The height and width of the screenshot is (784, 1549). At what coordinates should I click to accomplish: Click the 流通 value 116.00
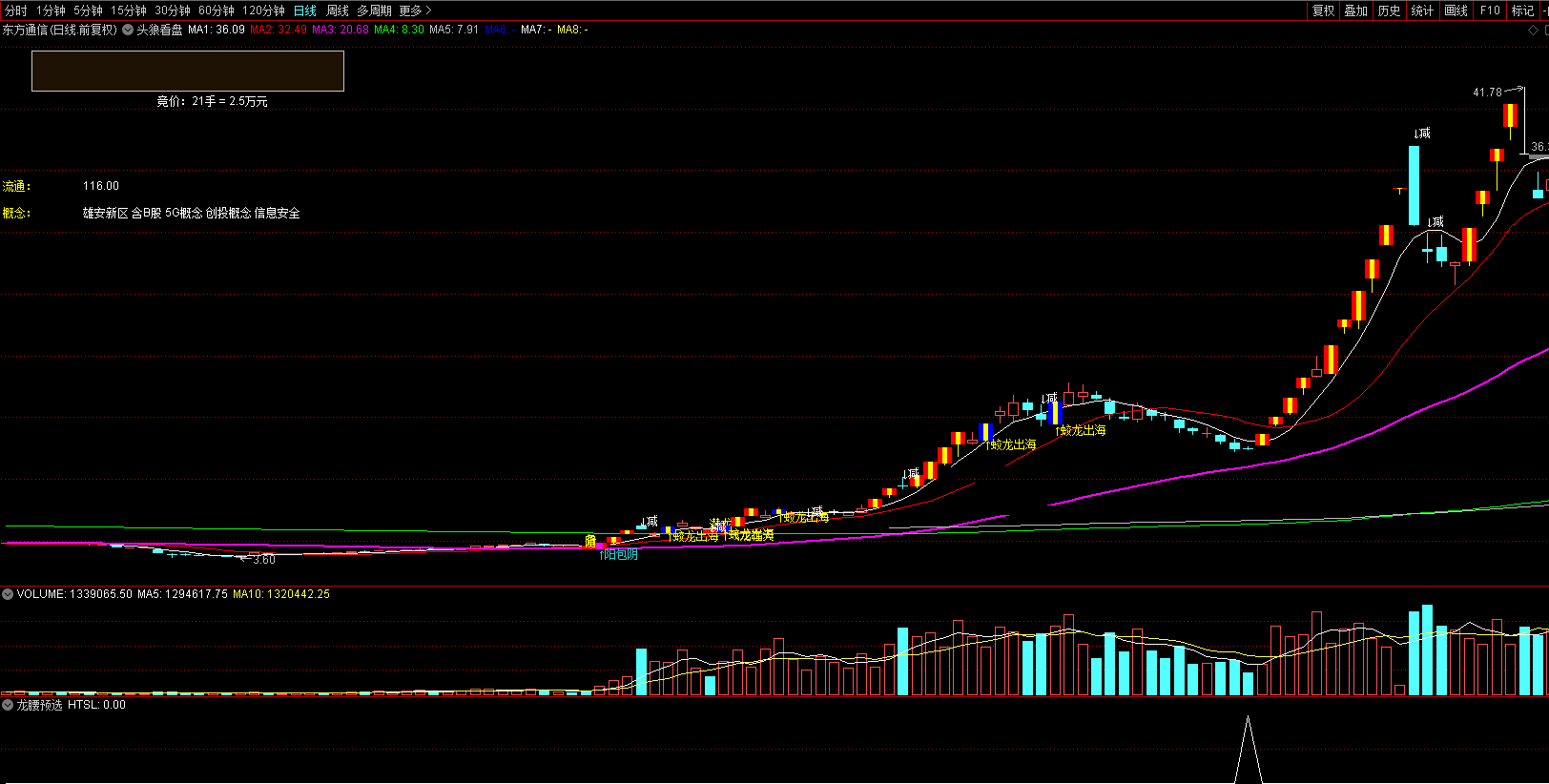point(101,186)
